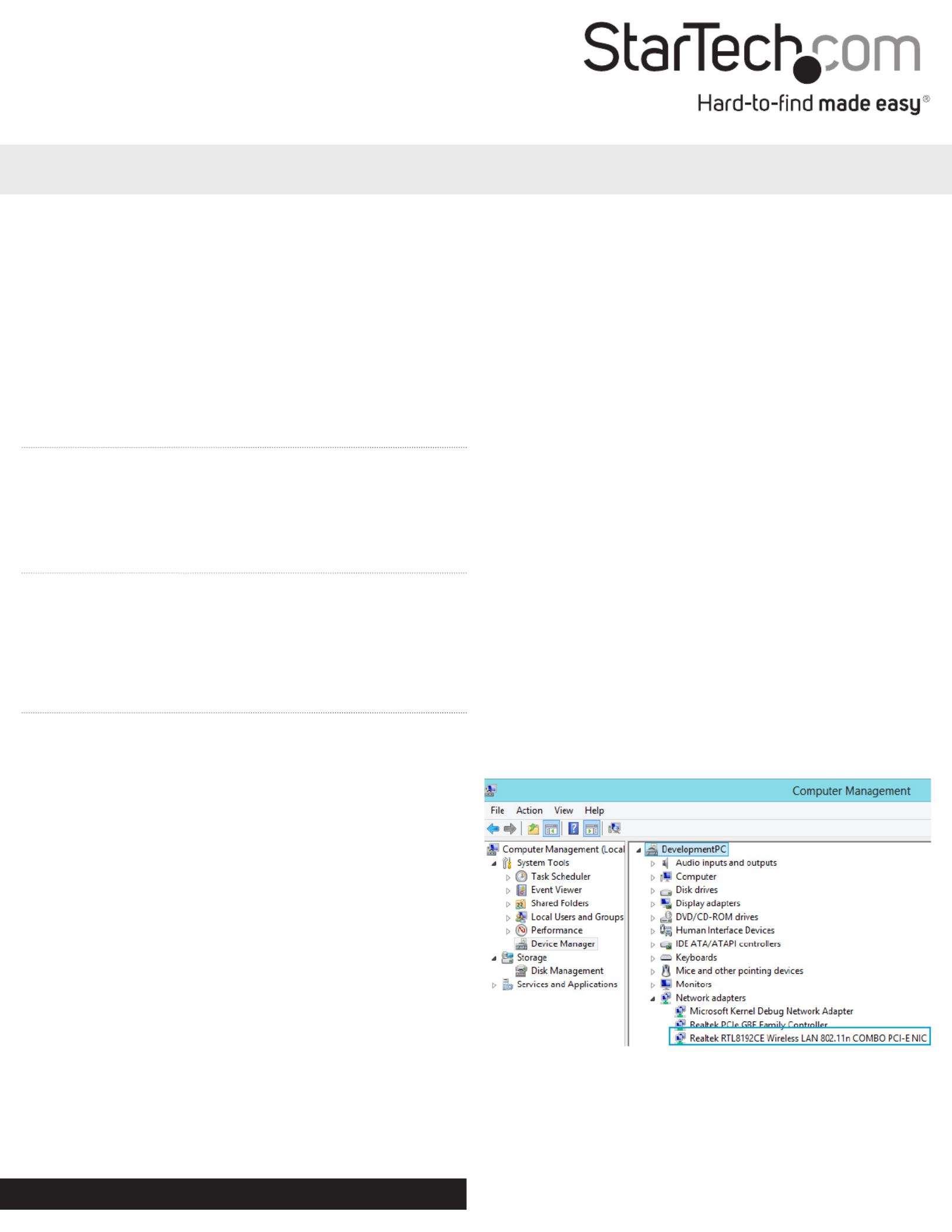
Task: Expand the Disk drives category
Action: 652,890
